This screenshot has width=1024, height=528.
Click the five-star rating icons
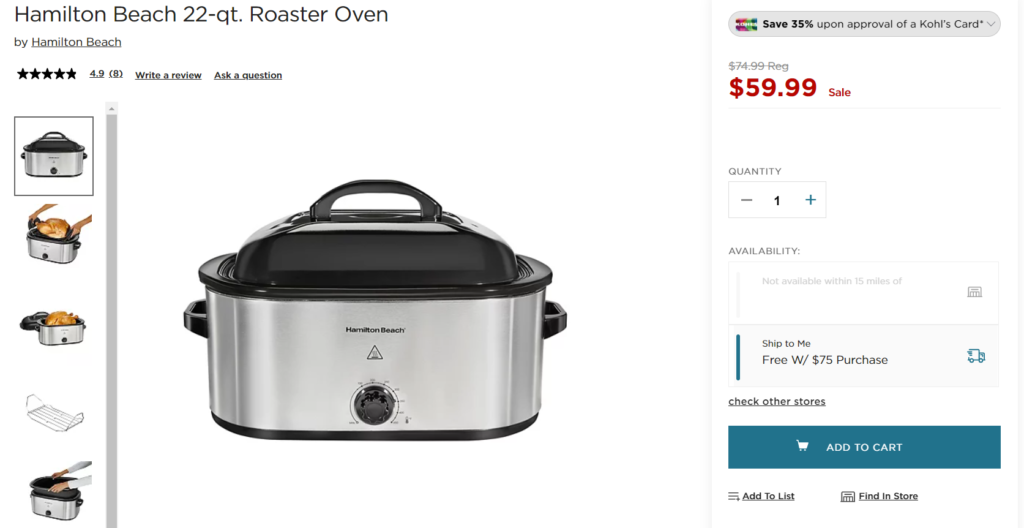pos(47,74)
